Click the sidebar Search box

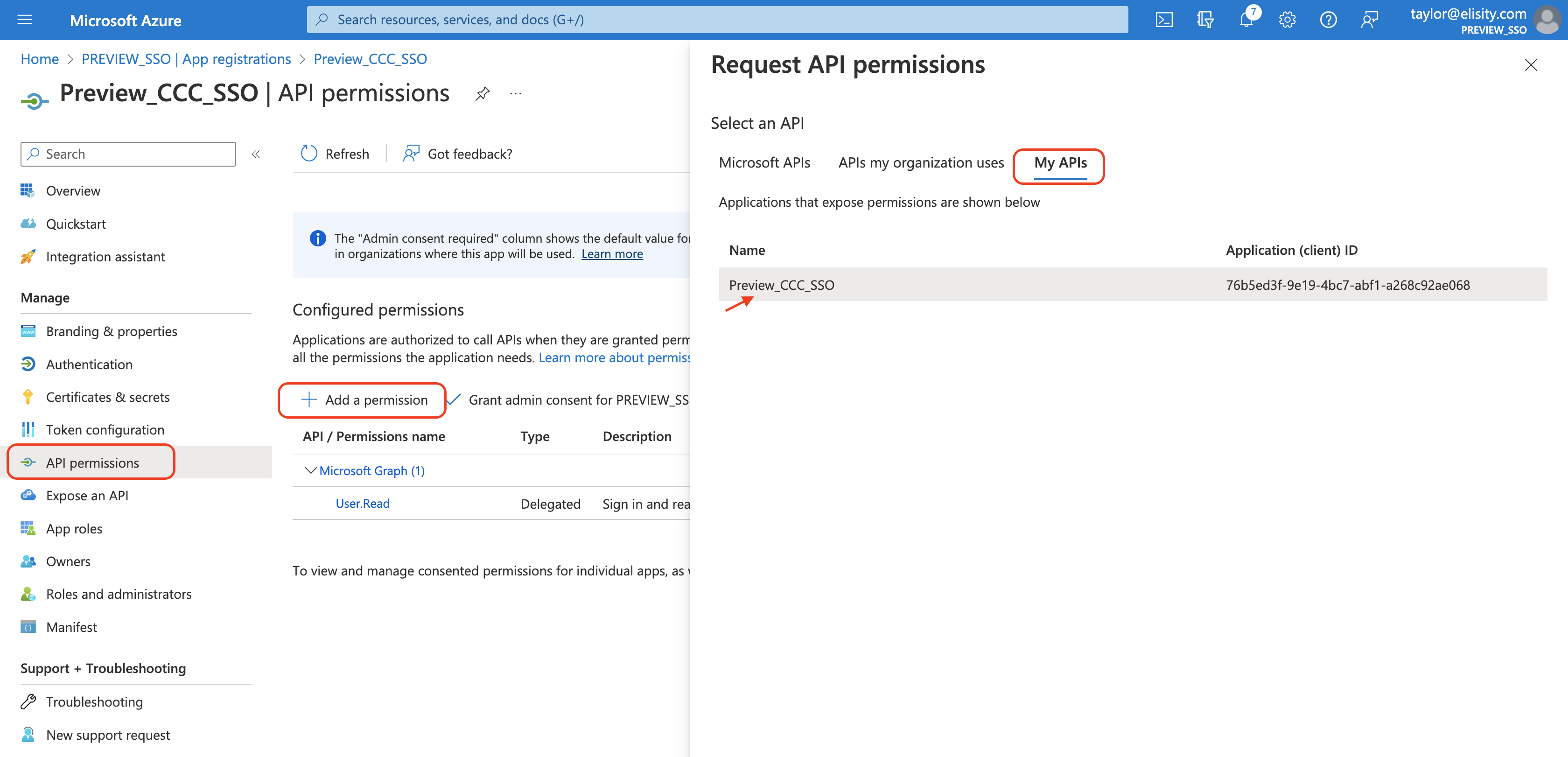128,154
